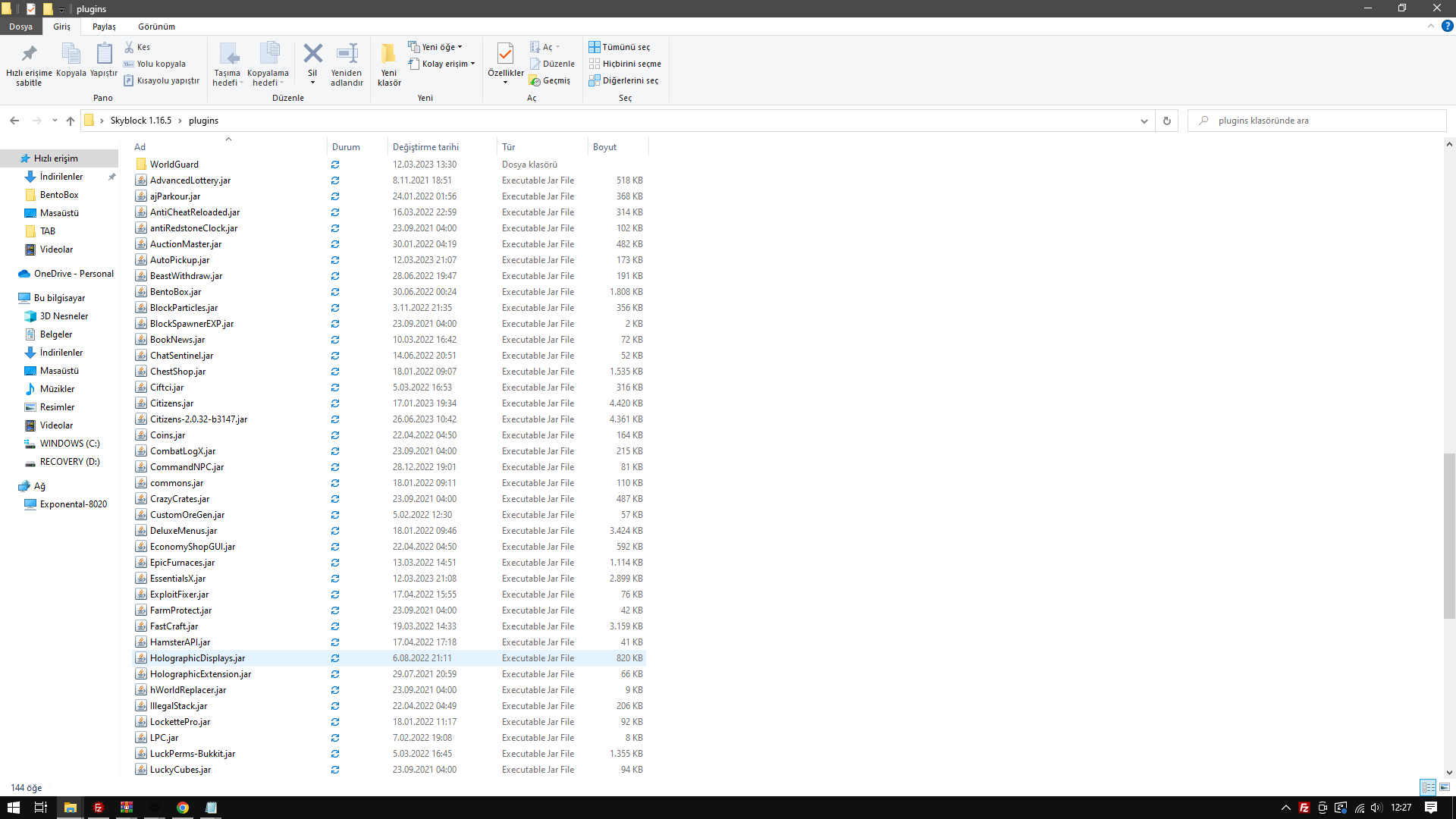The width and height of the screenshot is (1456, 819).
Task: Paste shortcut with Kısayolu yapıştır
Action: (x=162, y=80)
